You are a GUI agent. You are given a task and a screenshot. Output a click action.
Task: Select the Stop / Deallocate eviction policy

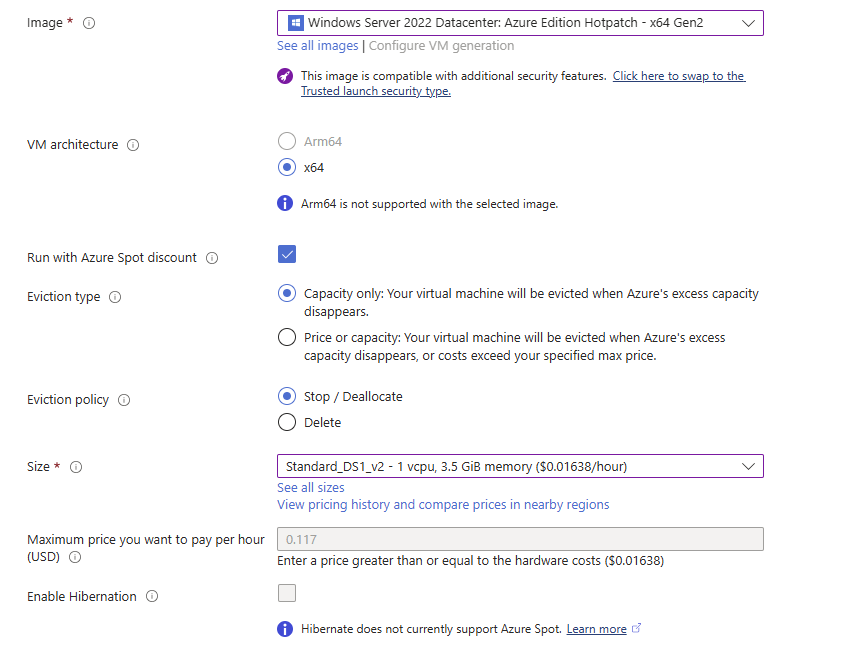click(x=287, y=396)
